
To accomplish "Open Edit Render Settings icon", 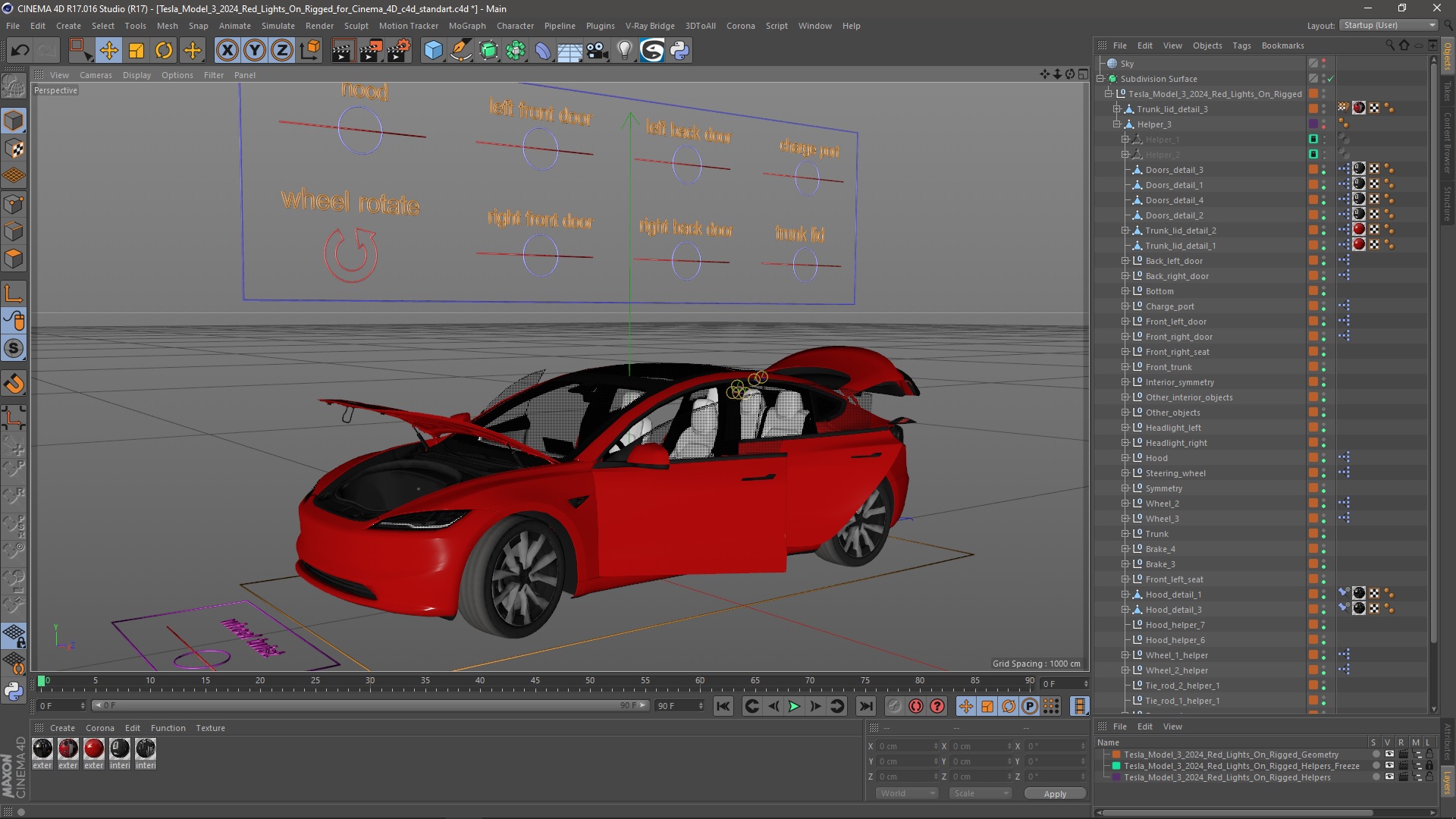I will 398,51.
